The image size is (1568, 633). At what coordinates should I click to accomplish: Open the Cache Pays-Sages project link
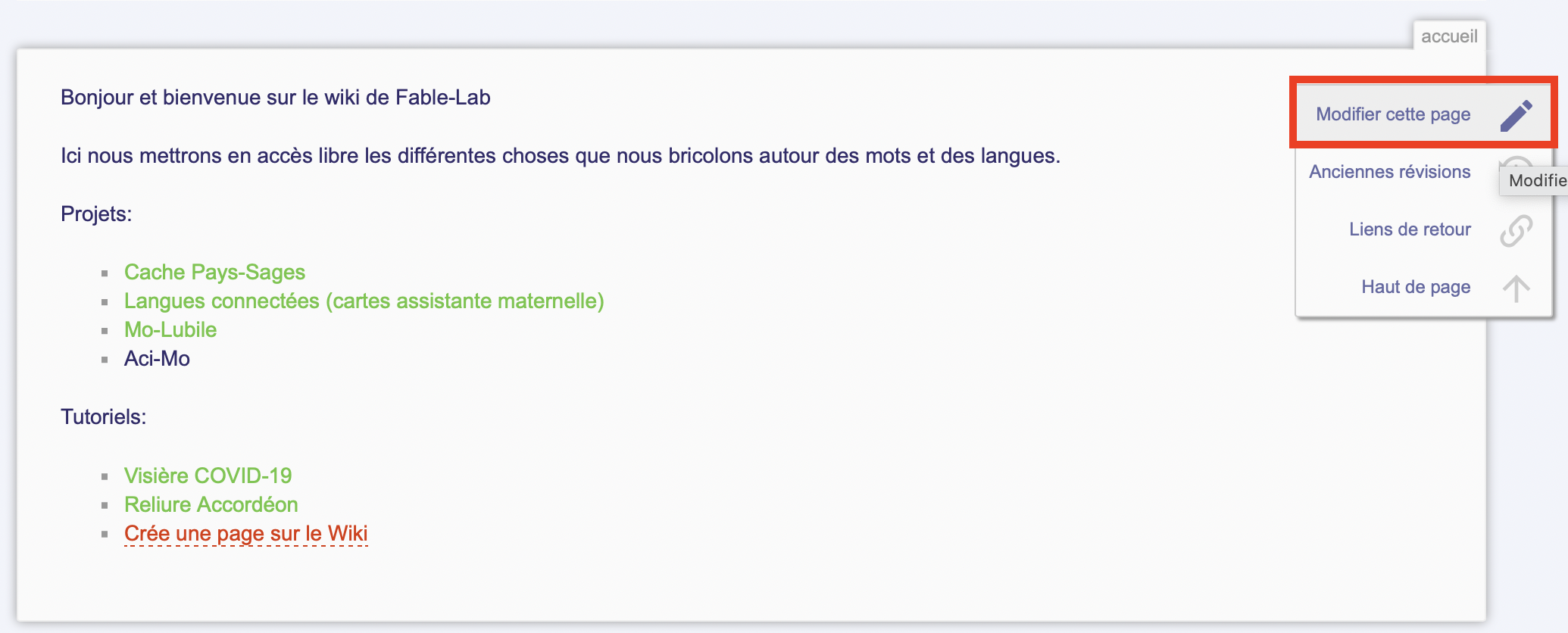(214, 272)
